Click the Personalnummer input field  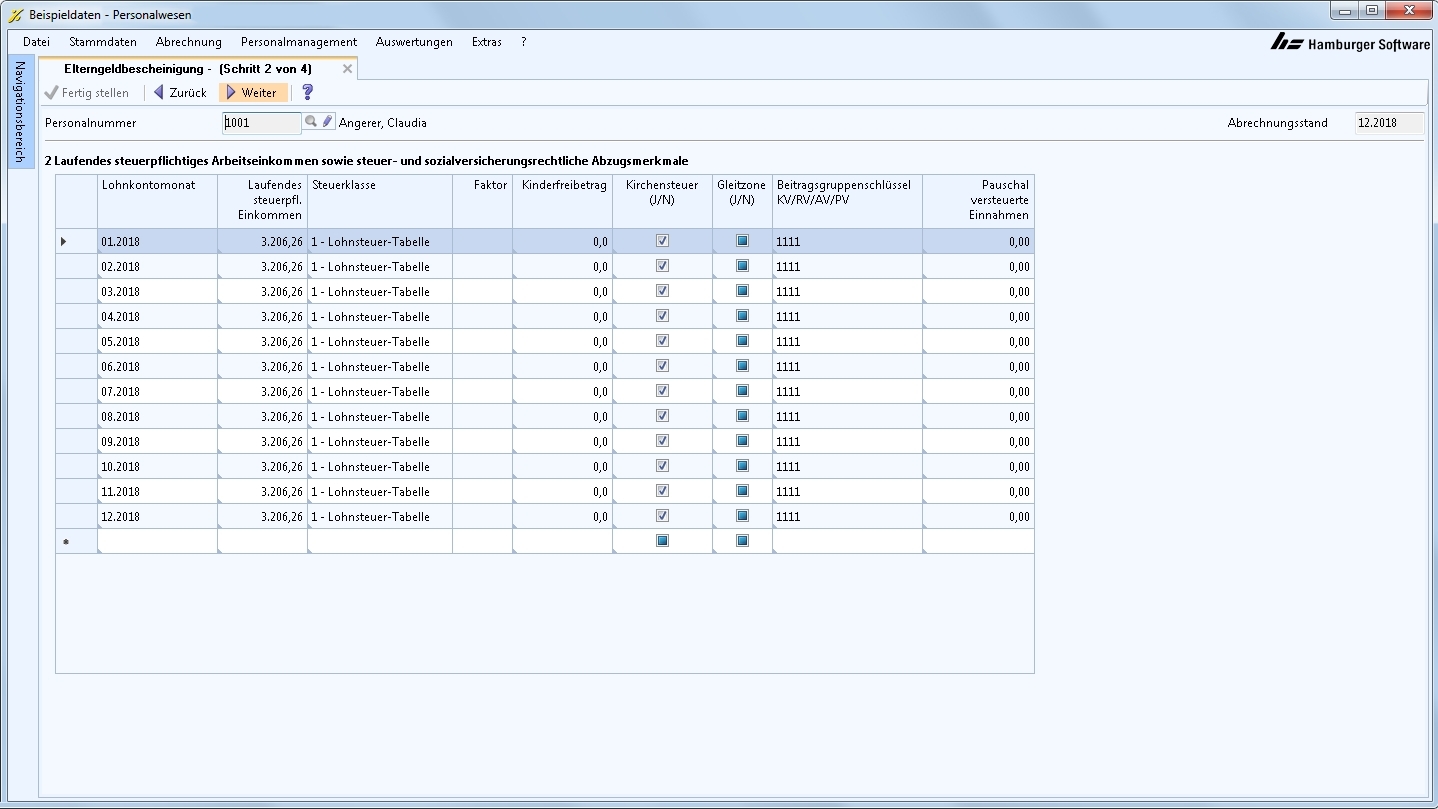261,123
